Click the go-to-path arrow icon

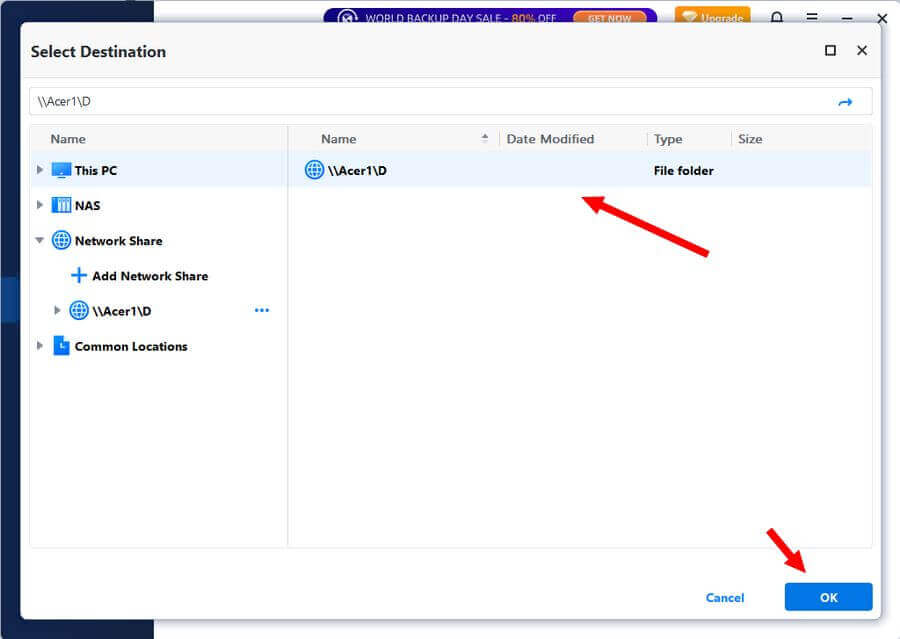click(x=845, y=102)
